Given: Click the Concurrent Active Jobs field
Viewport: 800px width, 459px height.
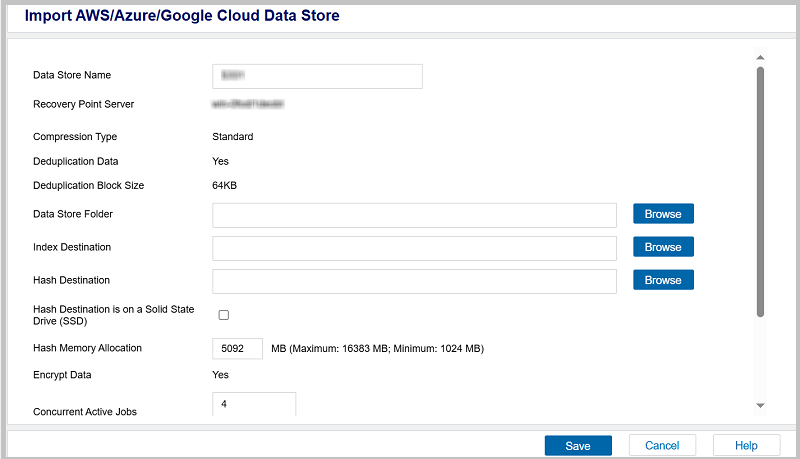Looking at the screenshot, I should point(254,404).
